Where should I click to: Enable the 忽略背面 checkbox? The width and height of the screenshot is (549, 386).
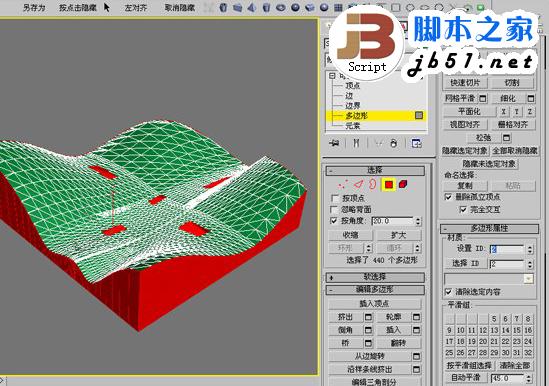pyautogui.click(x=334, y=209)
